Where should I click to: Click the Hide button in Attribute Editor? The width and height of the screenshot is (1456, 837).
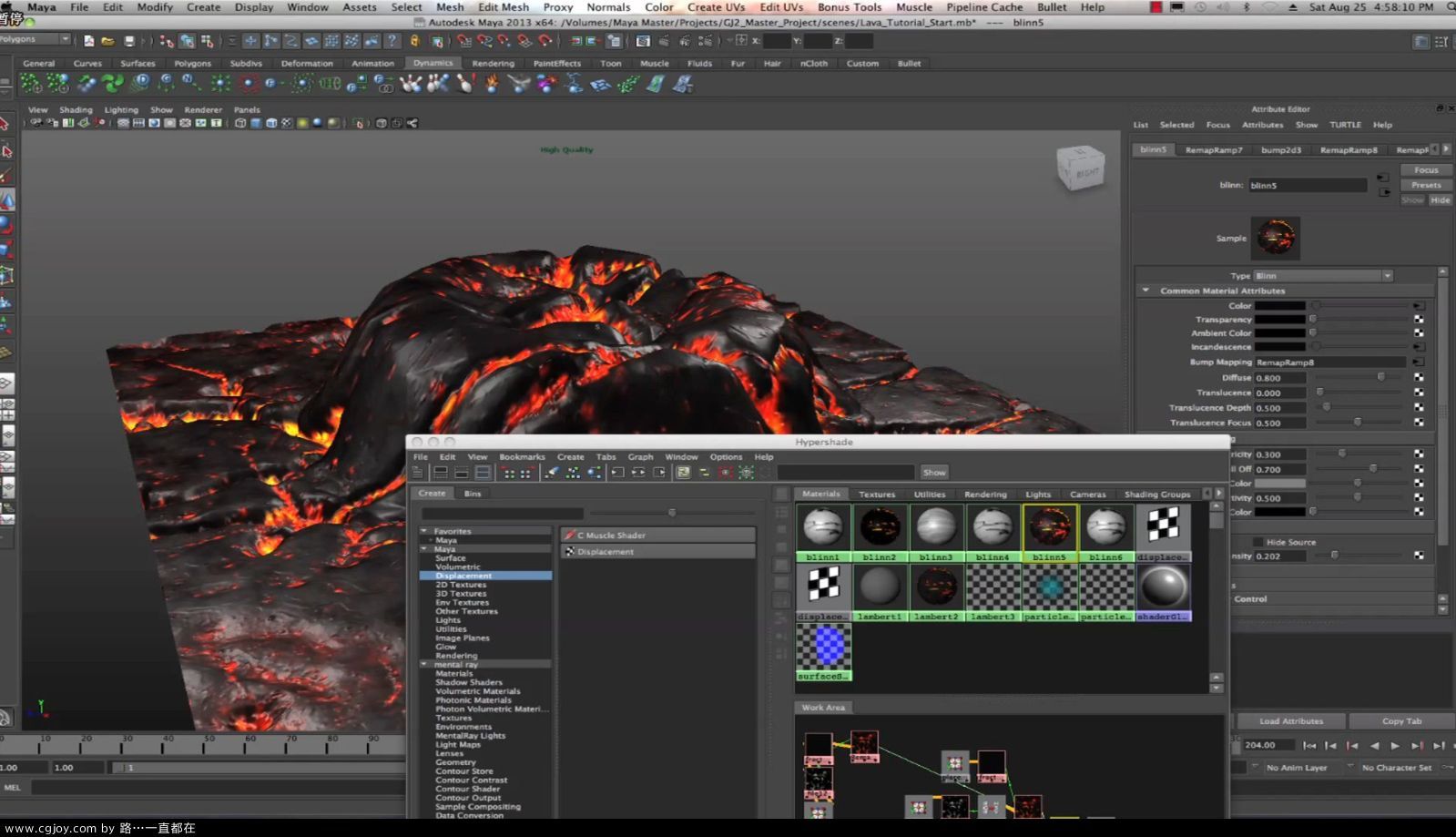click(1441, 200)
